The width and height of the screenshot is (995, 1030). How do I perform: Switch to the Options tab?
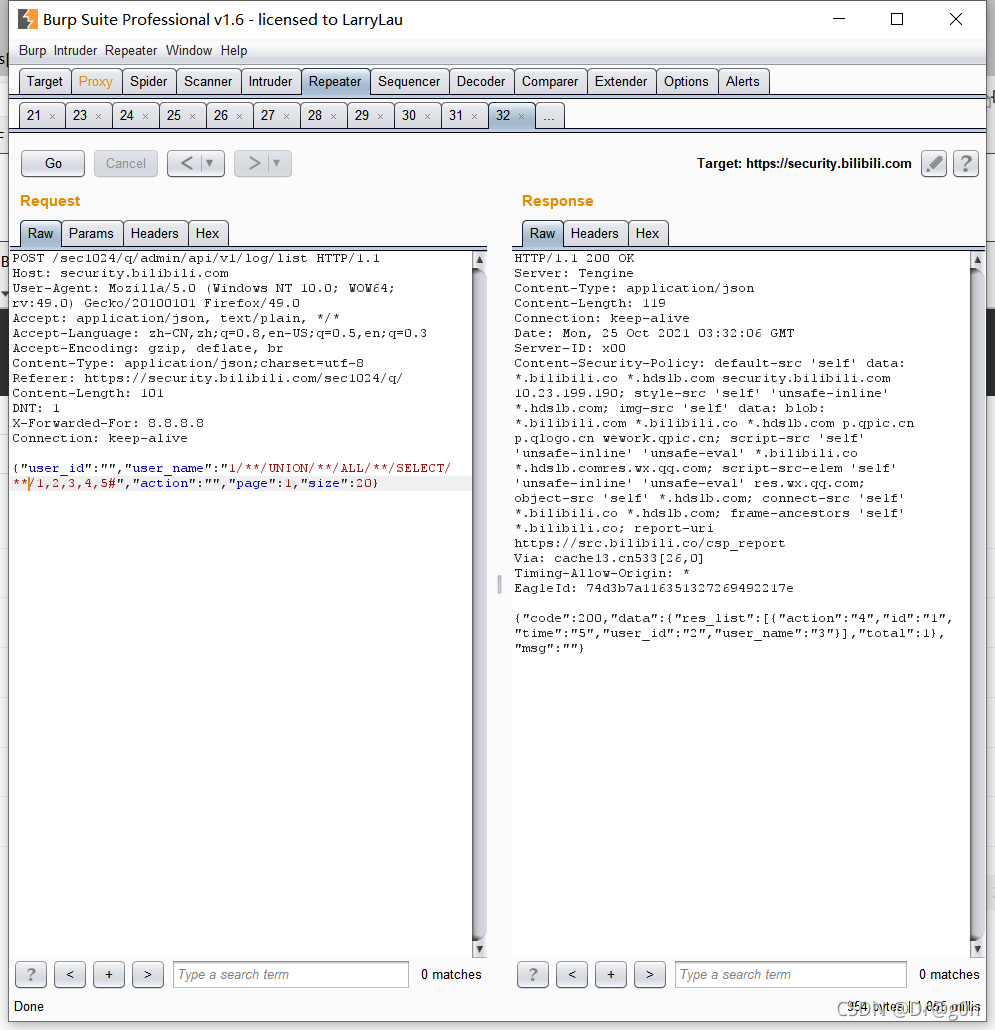(686, 81)
